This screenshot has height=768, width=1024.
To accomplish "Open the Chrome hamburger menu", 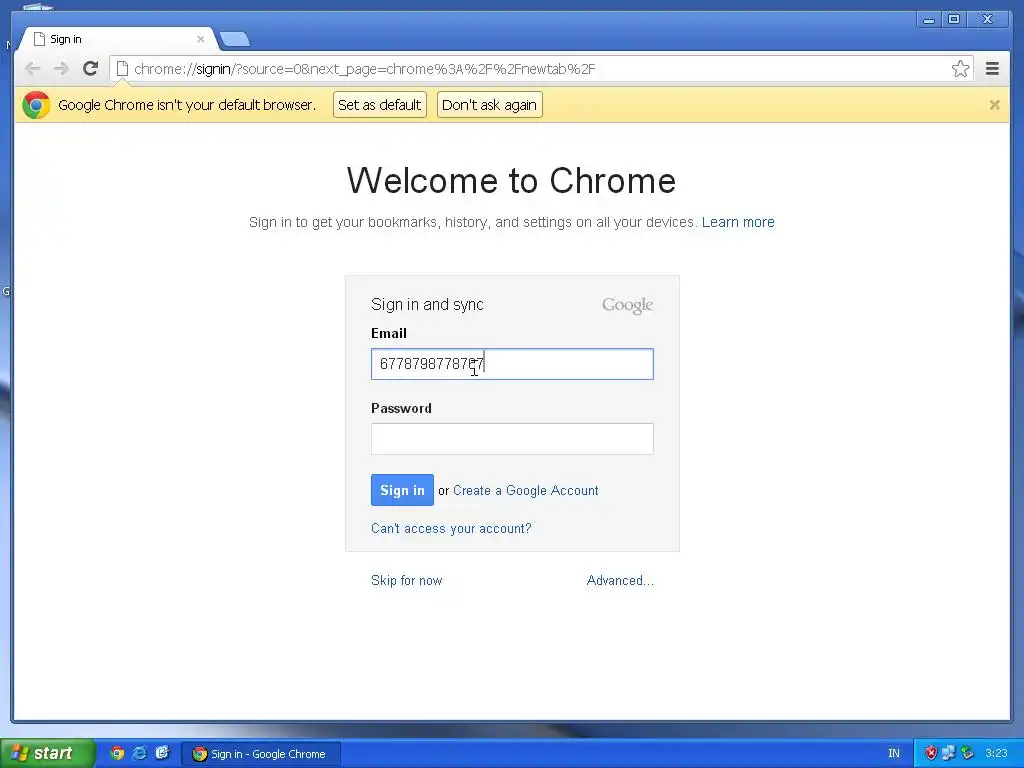I will pos(992,69).
